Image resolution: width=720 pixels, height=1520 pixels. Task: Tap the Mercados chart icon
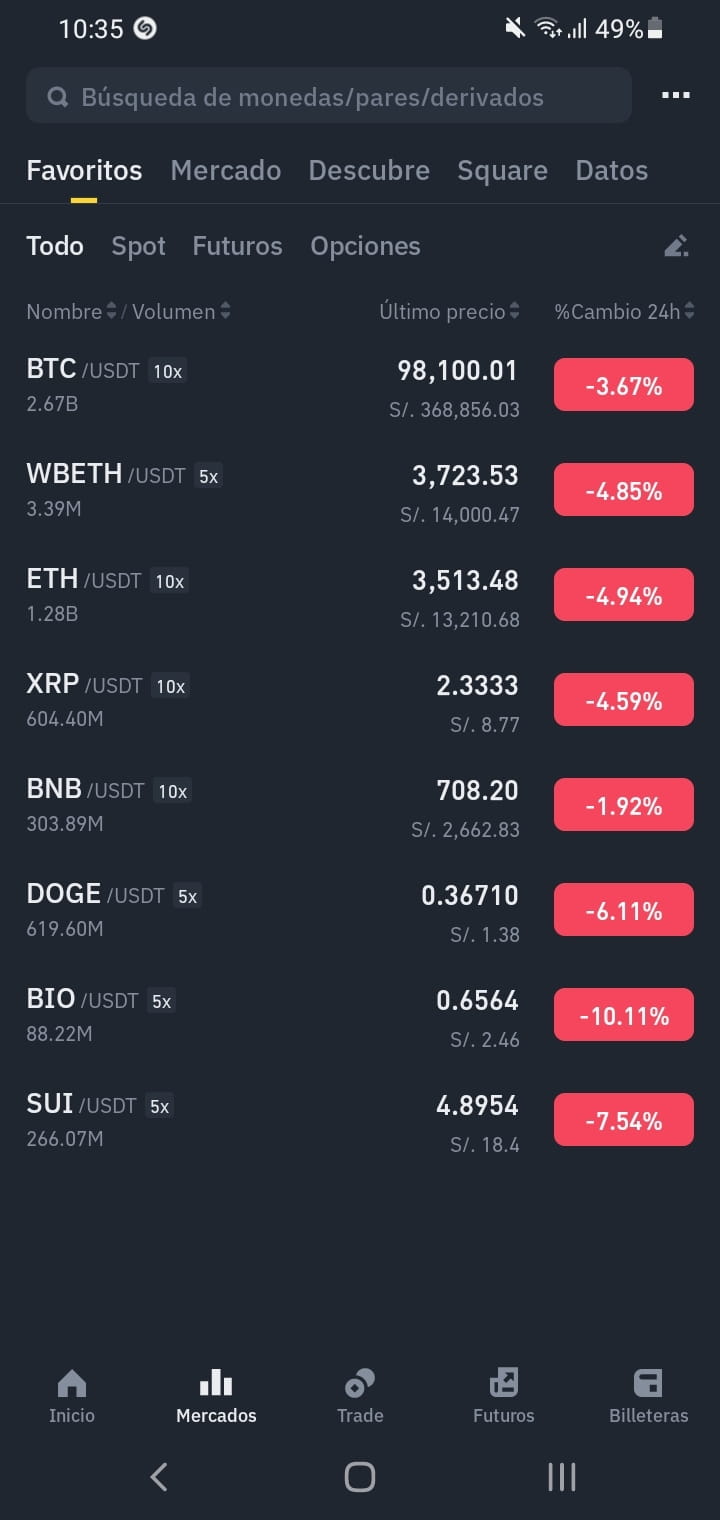pos(216,1384)
